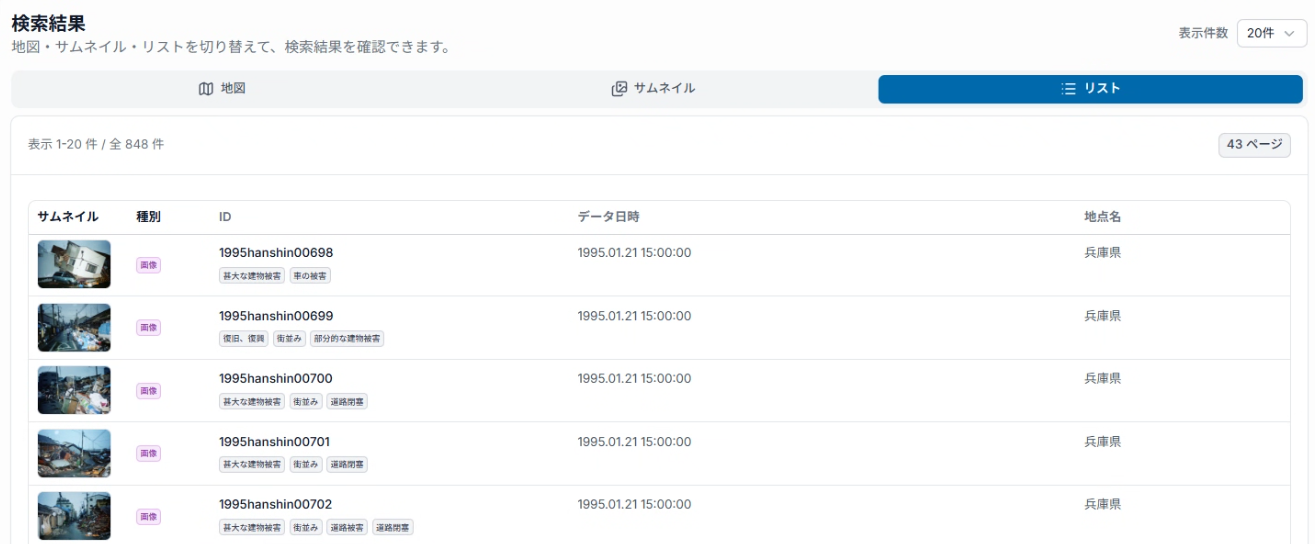Click 道路閉塞 tag under 1995hanshin00700
This screenshot has height=544, width=1315.
pos(347,402)
